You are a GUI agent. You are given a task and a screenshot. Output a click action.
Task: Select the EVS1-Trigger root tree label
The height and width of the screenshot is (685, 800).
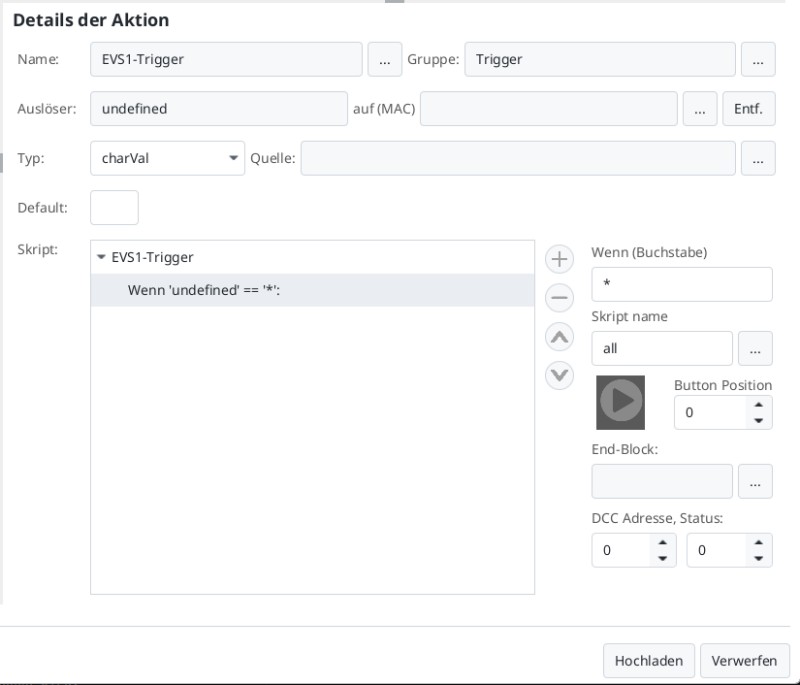click(153, 257)
